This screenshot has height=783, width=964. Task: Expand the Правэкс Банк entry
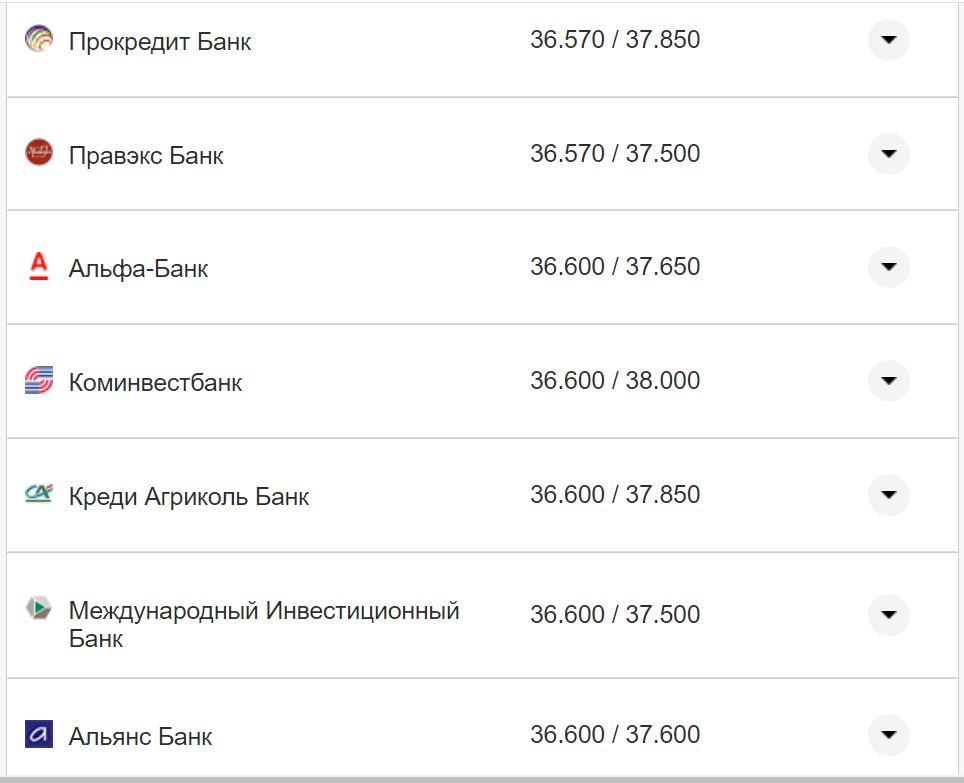[x=888, y=154]
